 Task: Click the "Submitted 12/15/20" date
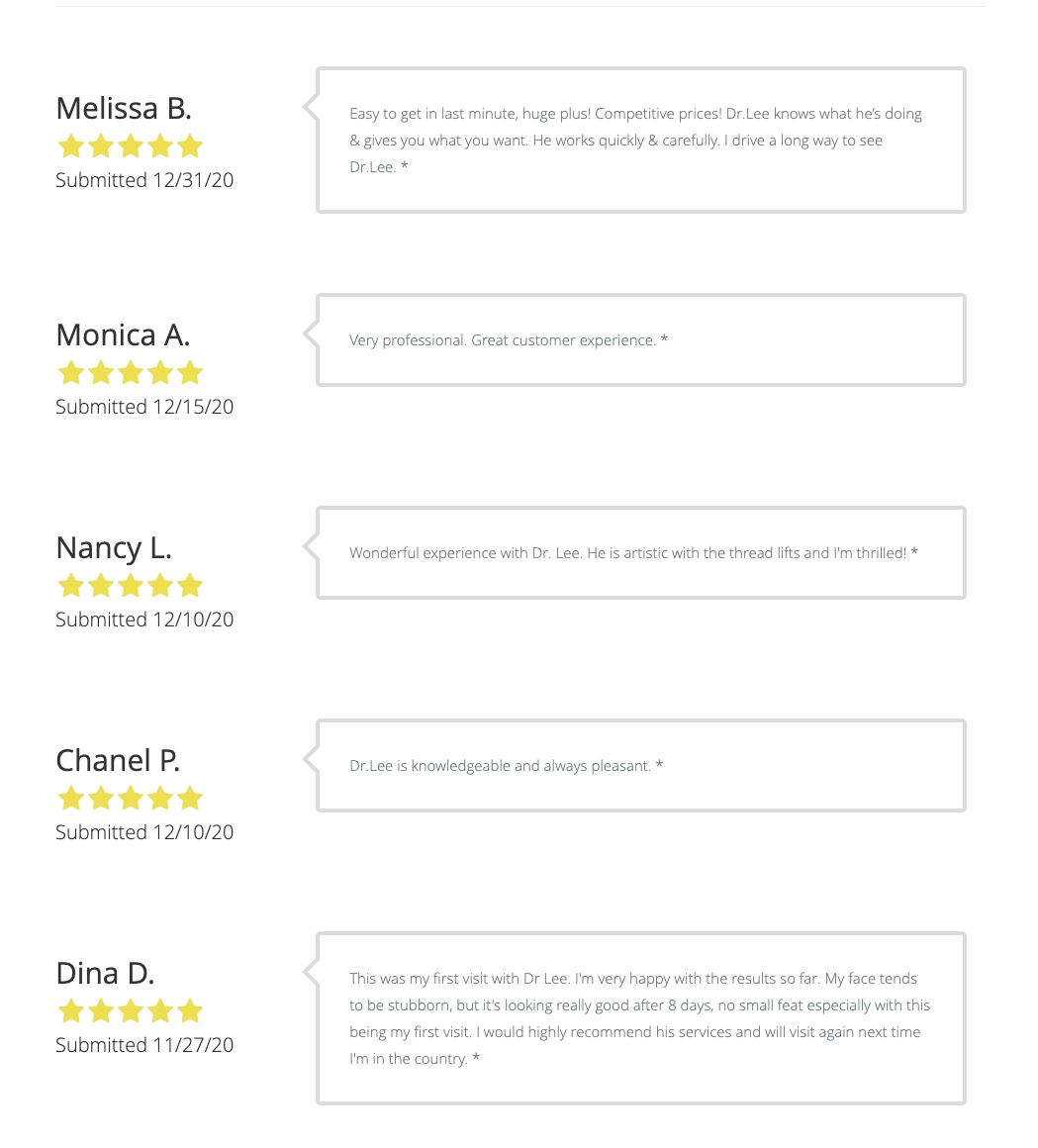pos(144,407)
